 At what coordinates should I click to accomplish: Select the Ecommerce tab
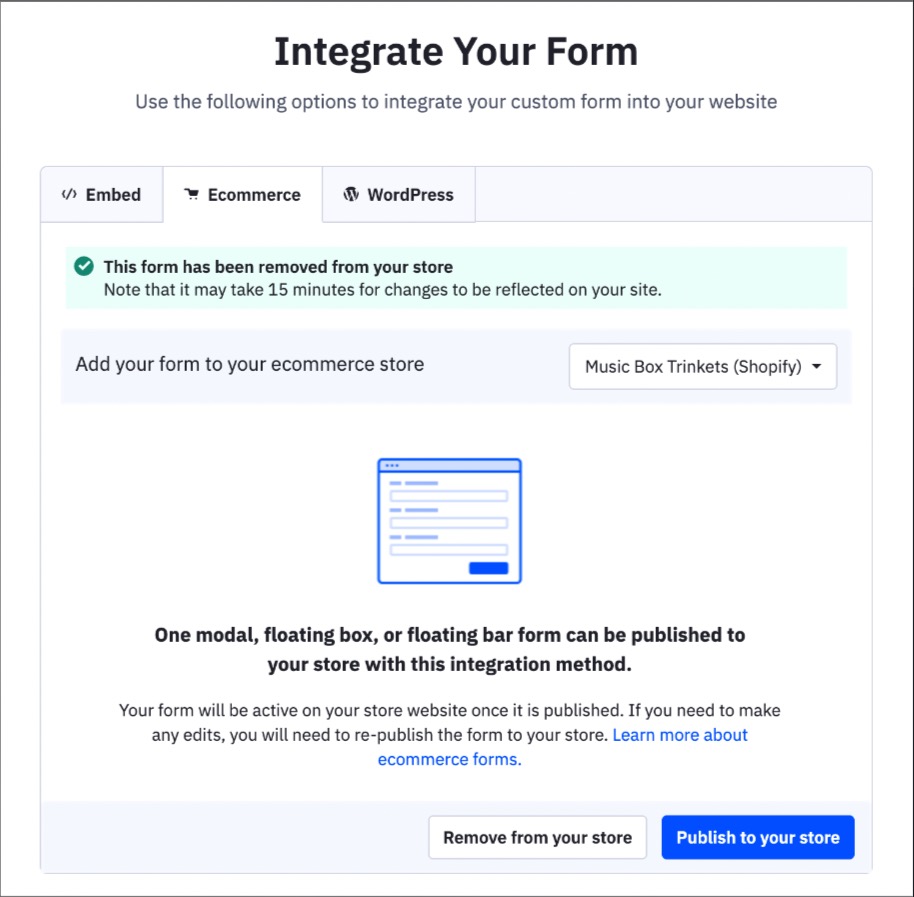[243, 194]
